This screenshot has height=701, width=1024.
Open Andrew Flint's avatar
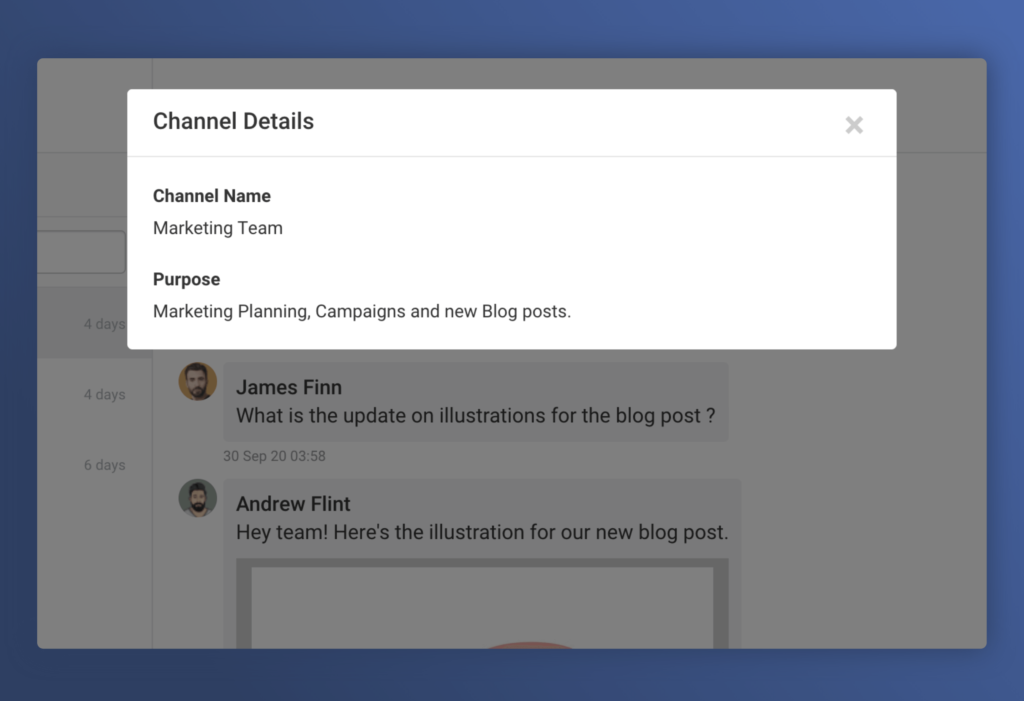(x=198, y=498)
